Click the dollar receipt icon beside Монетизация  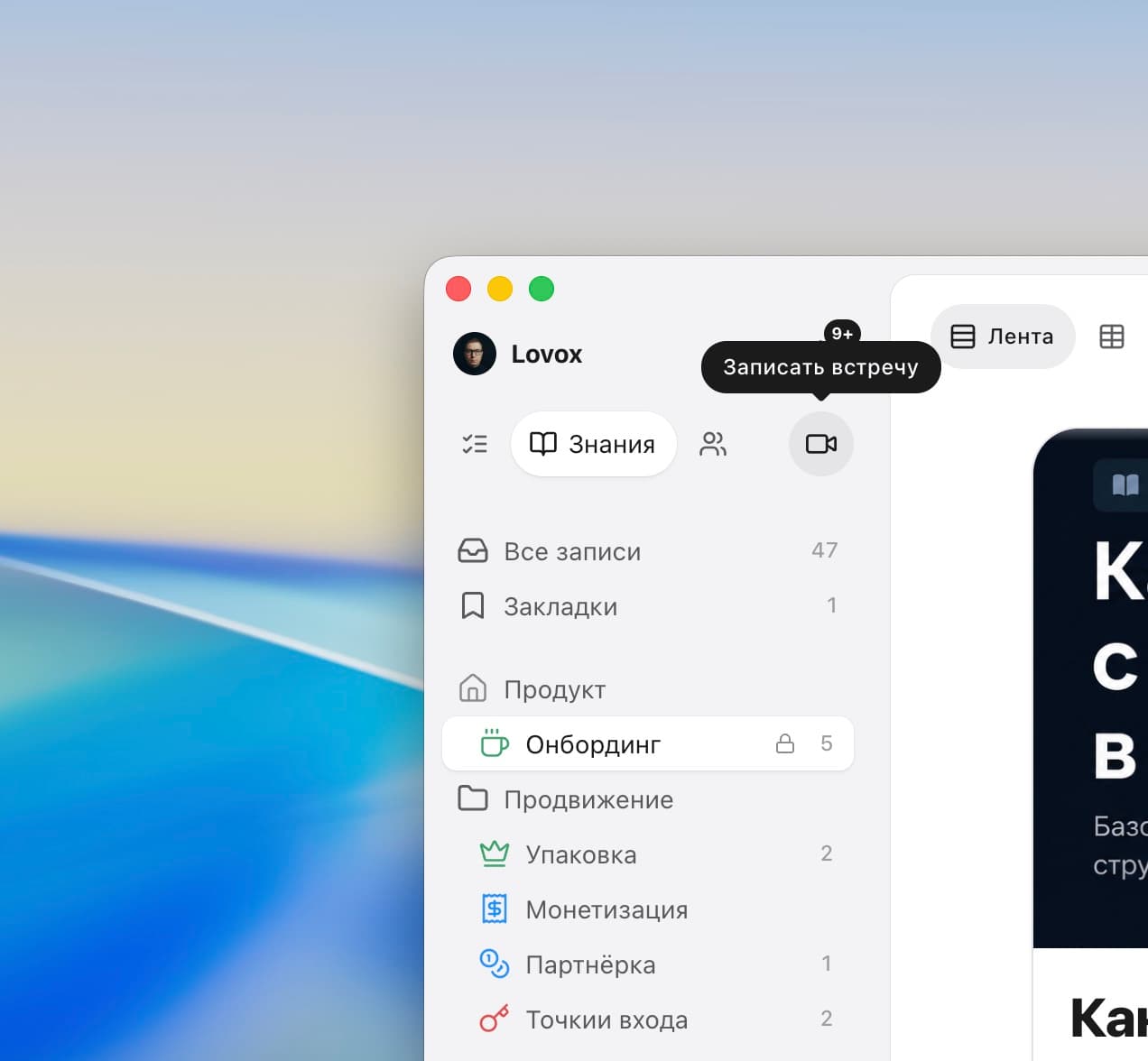[495, 909]
